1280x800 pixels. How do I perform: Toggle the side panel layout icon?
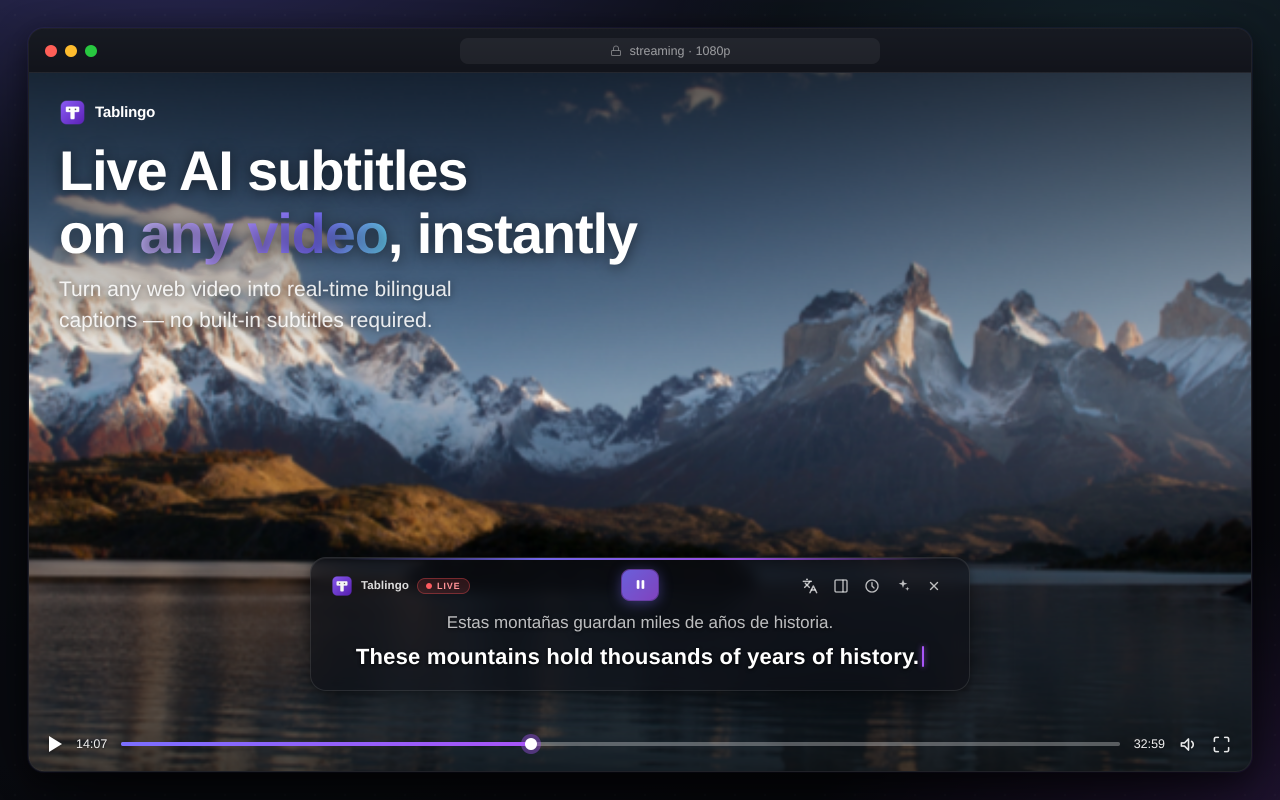(841, 586)
